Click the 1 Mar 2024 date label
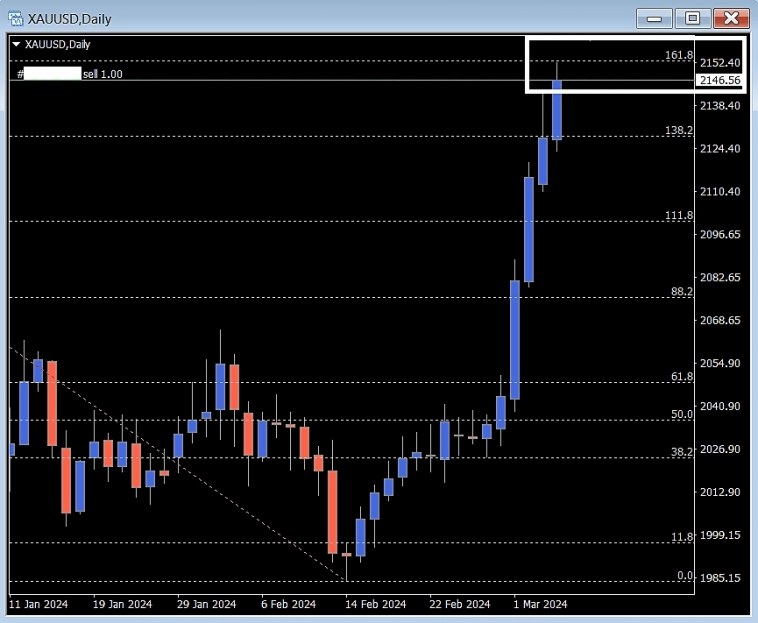758x623 pixels. (540, 604)
